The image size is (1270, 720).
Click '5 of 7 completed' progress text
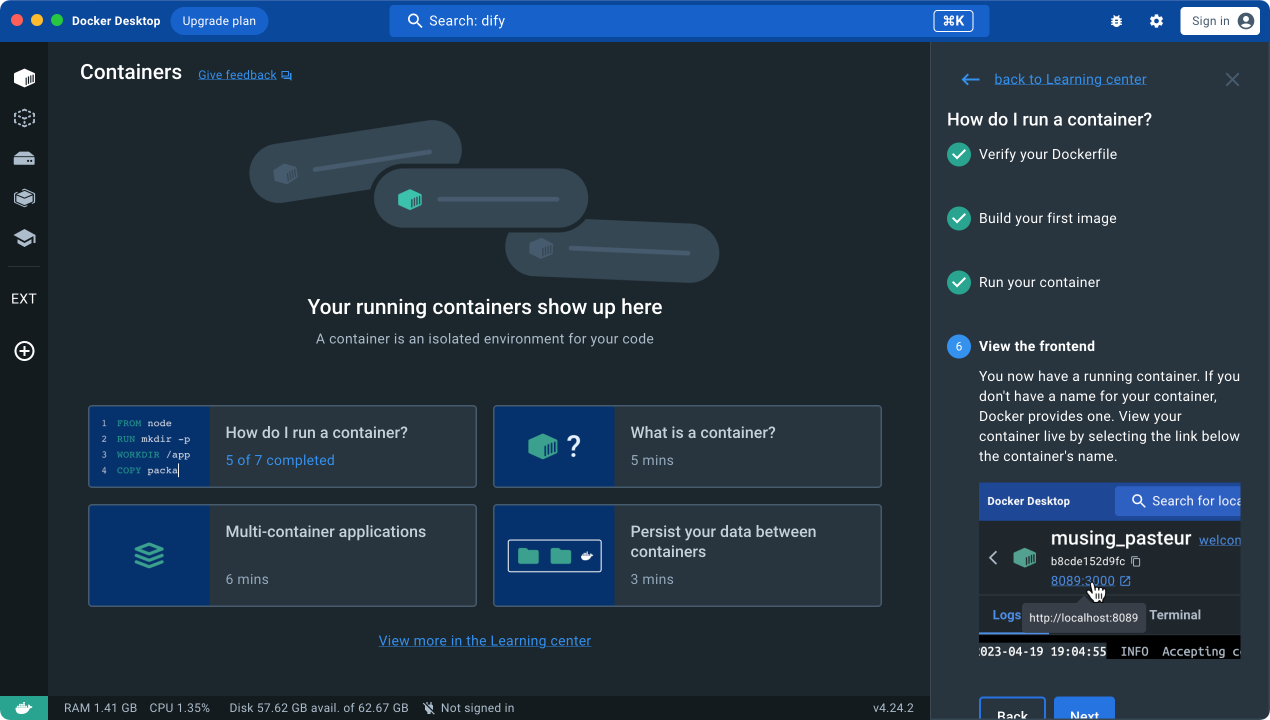[280, 460]
